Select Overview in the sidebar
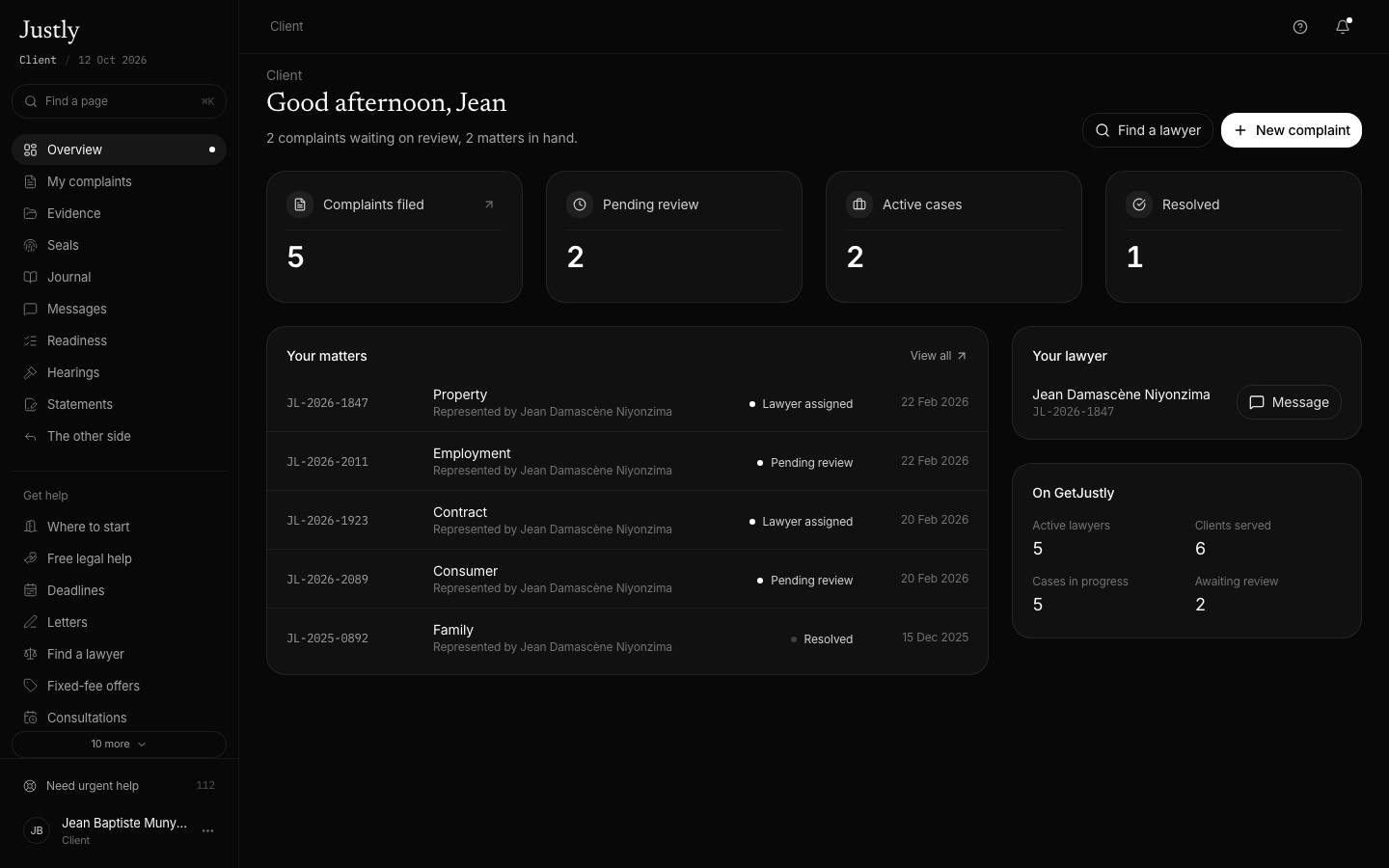The width and height of the screenshot is (1389, 868). [119, 149]
